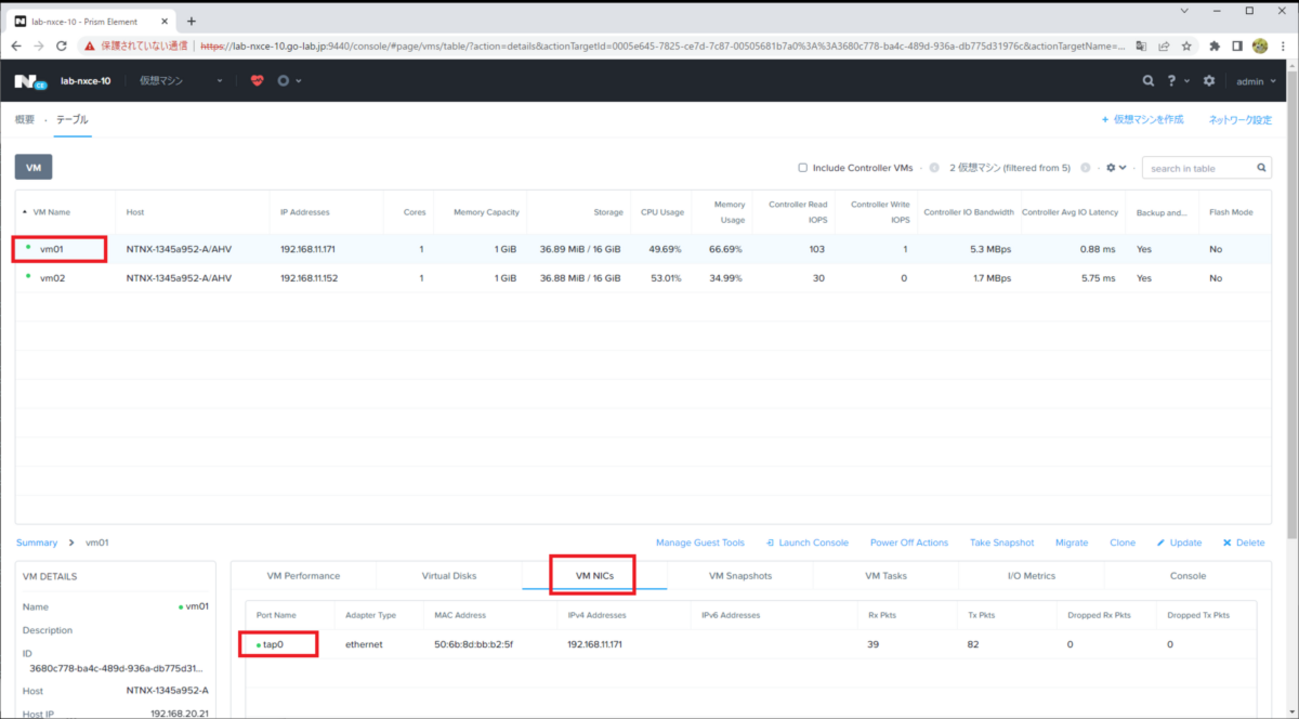
Task: Translate page using browser address bar icon
Action: point(1141,46)
